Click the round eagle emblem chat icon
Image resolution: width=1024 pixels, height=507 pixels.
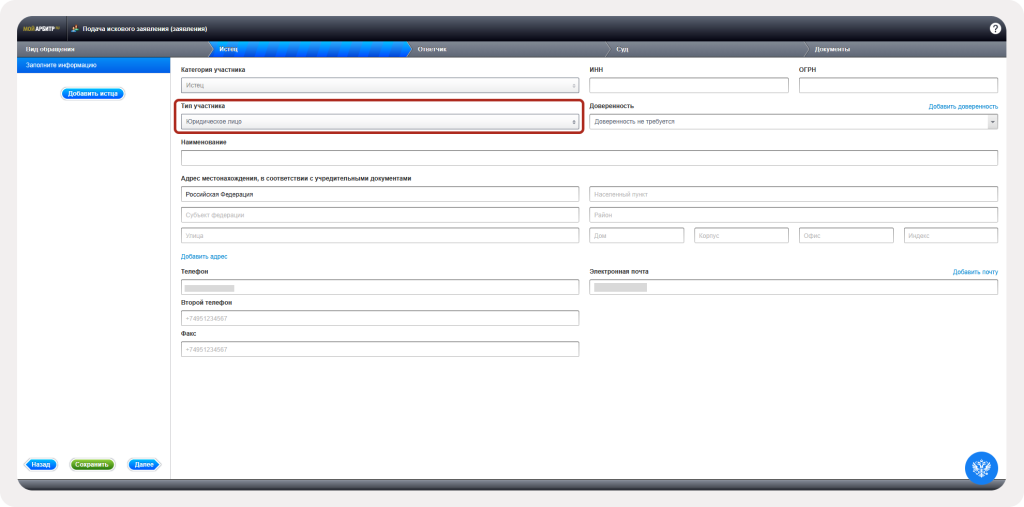[981, 469]
